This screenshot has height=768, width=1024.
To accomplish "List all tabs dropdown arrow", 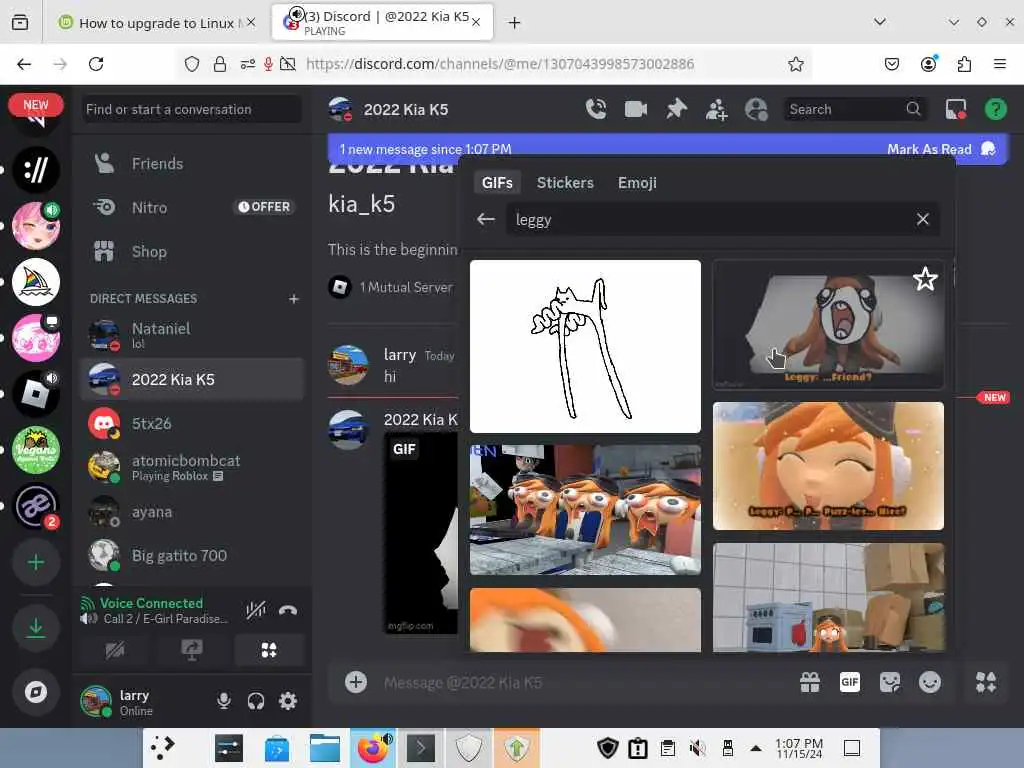I will click(880, 22).
